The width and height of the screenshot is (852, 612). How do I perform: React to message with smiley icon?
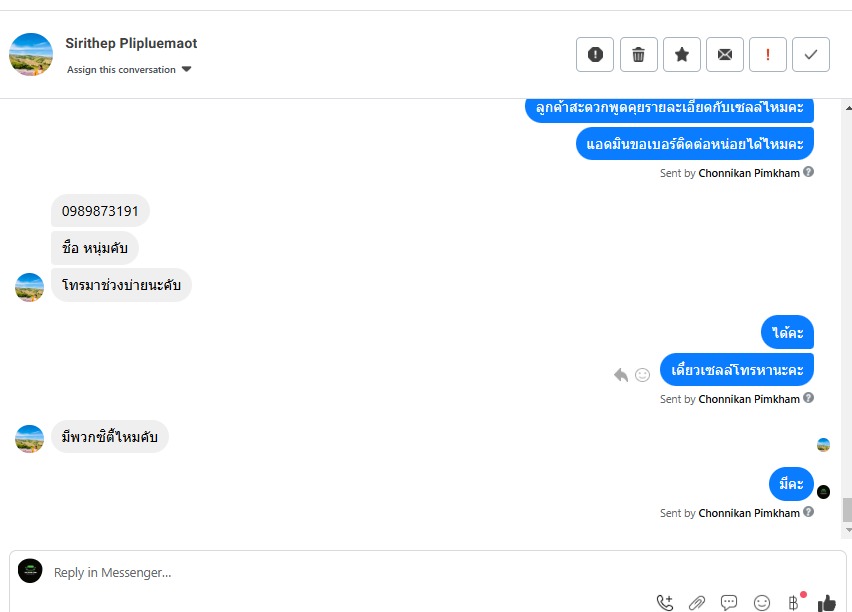tap(642, 375)
